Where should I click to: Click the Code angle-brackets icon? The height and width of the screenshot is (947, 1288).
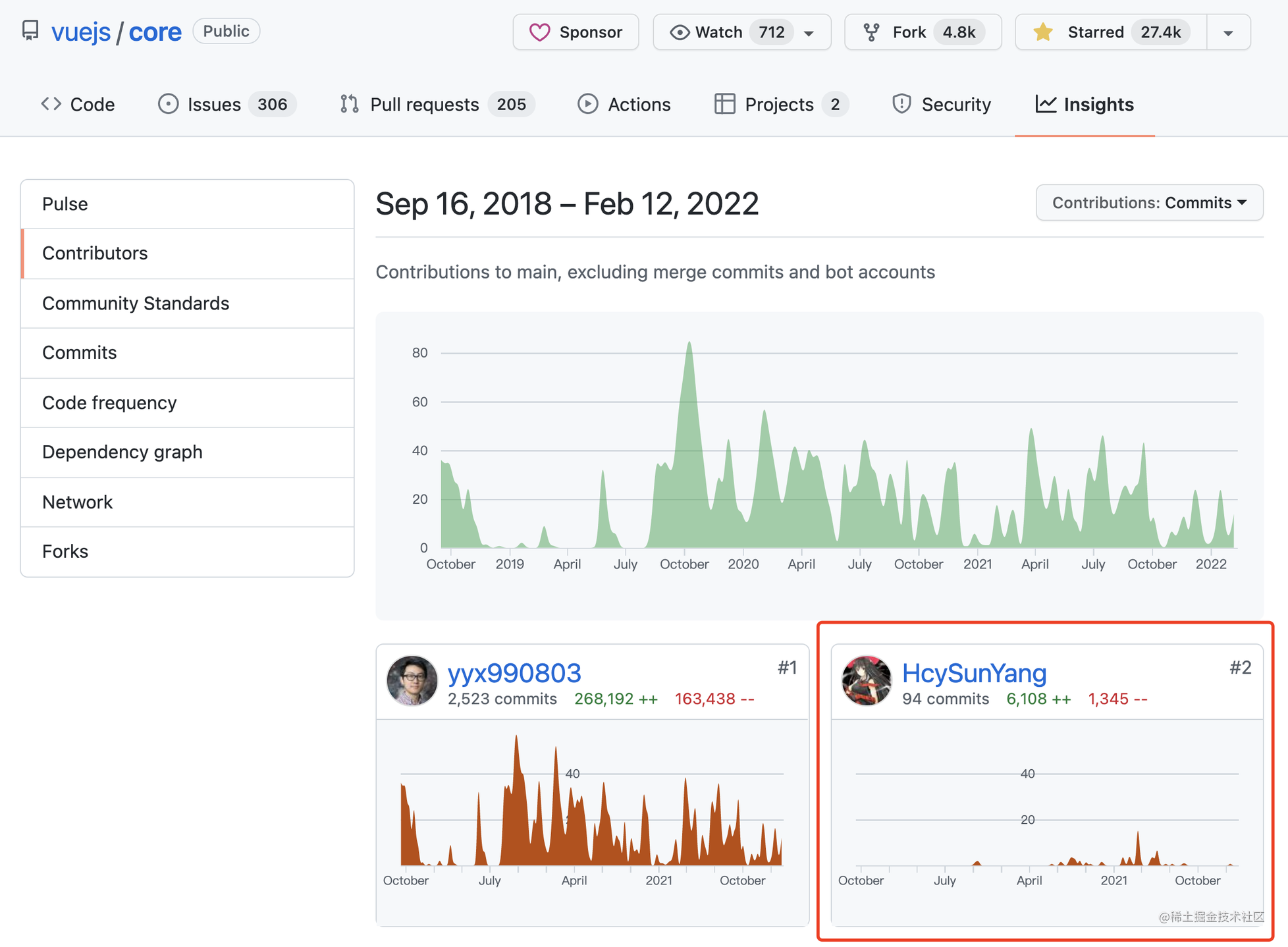[x=51, y=103]
